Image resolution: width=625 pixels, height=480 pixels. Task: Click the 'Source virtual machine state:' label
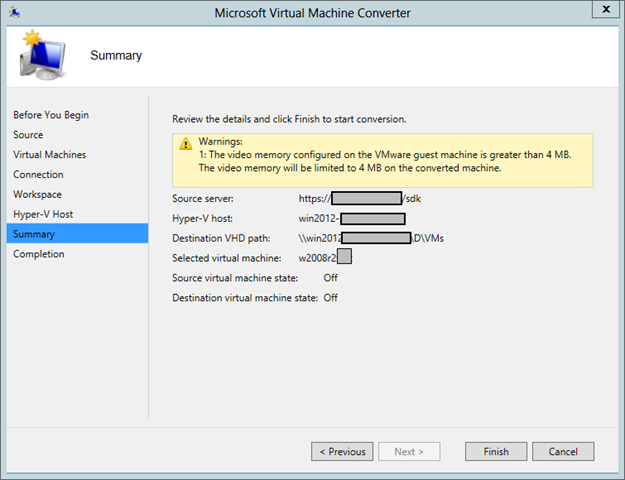tap(235, 278)
